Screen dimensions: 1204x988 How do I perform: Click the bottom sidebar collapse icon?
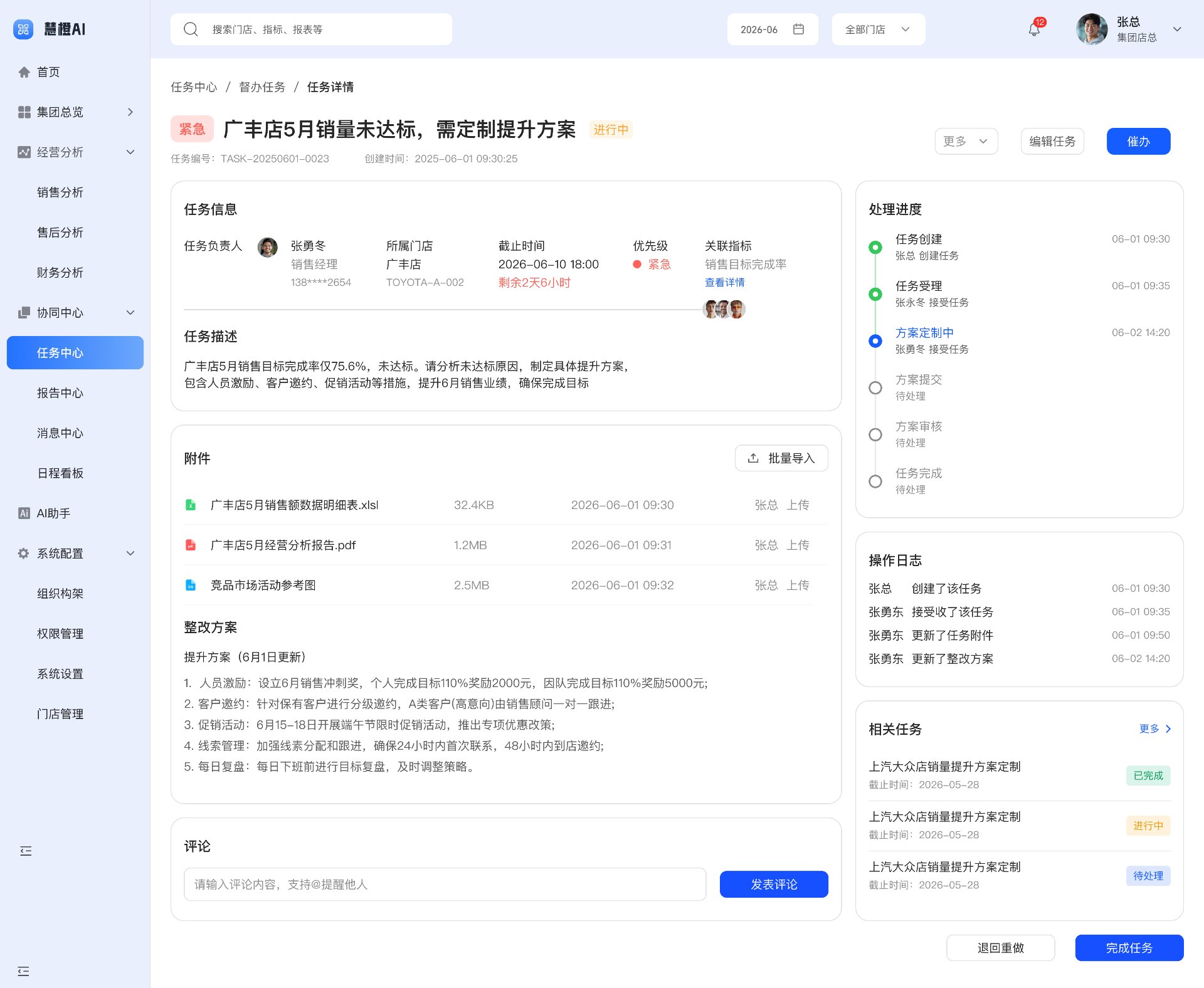point(24,971)
